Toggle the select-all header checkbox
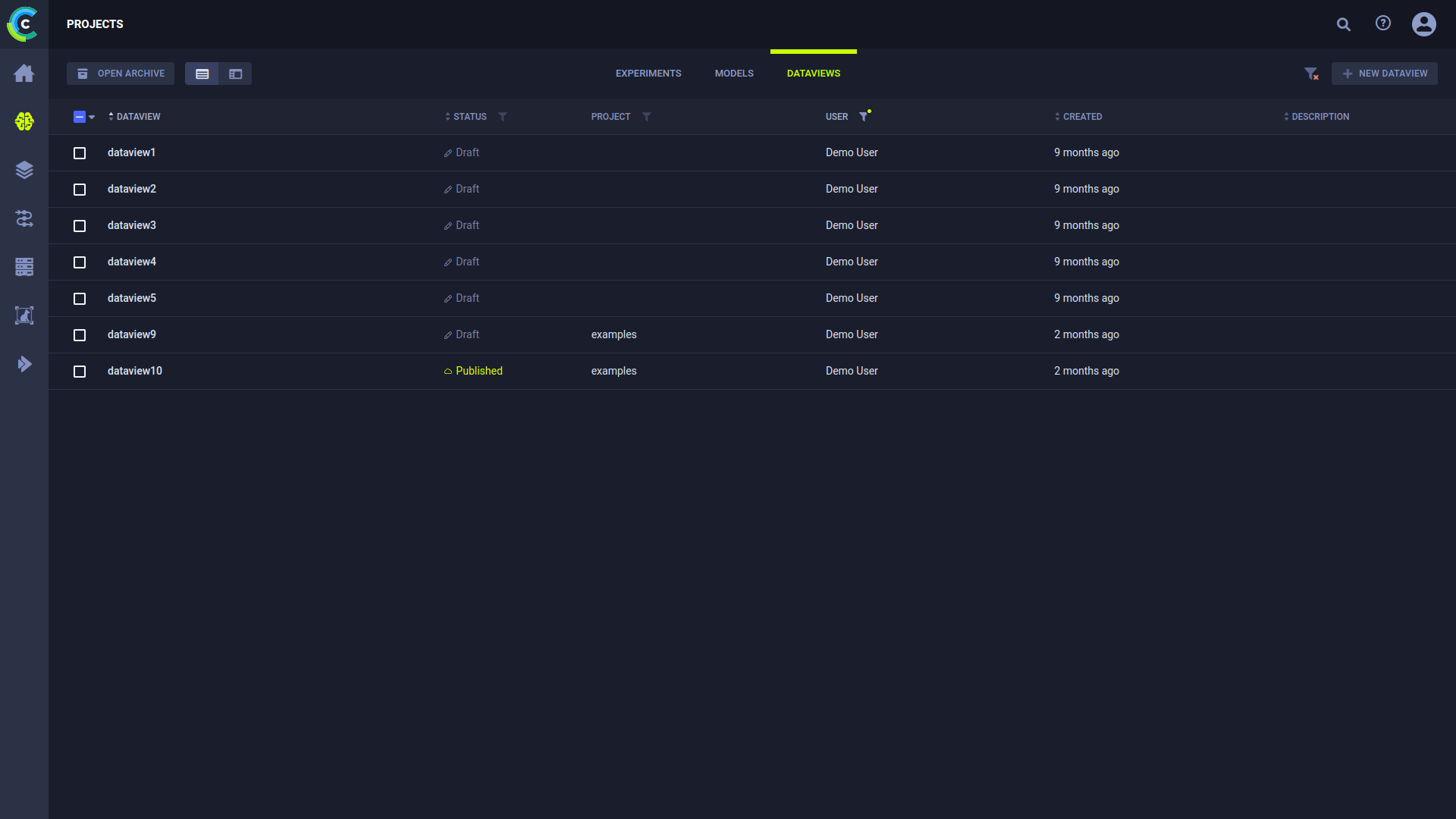The width and height of the screenshot is (1456, 819). coord(79,117)
